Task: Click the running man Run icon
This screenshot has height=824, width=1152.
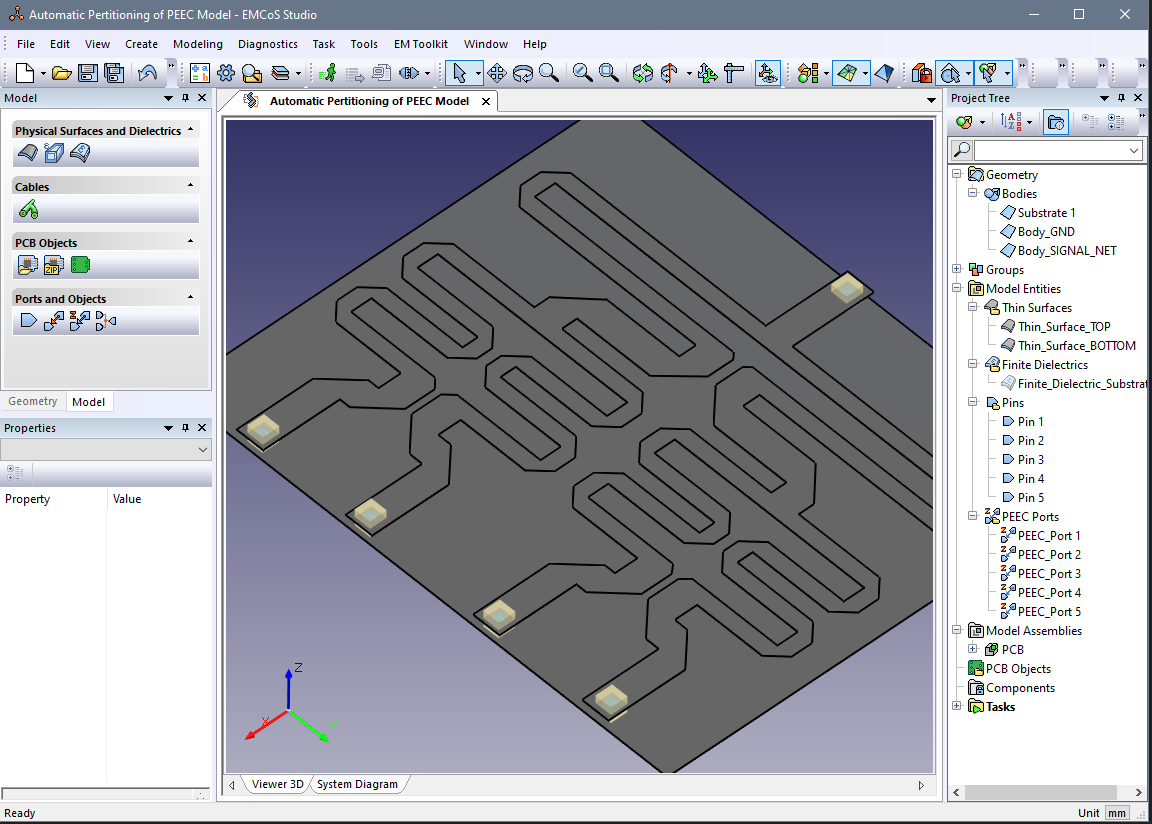Action: pos(327,73)
